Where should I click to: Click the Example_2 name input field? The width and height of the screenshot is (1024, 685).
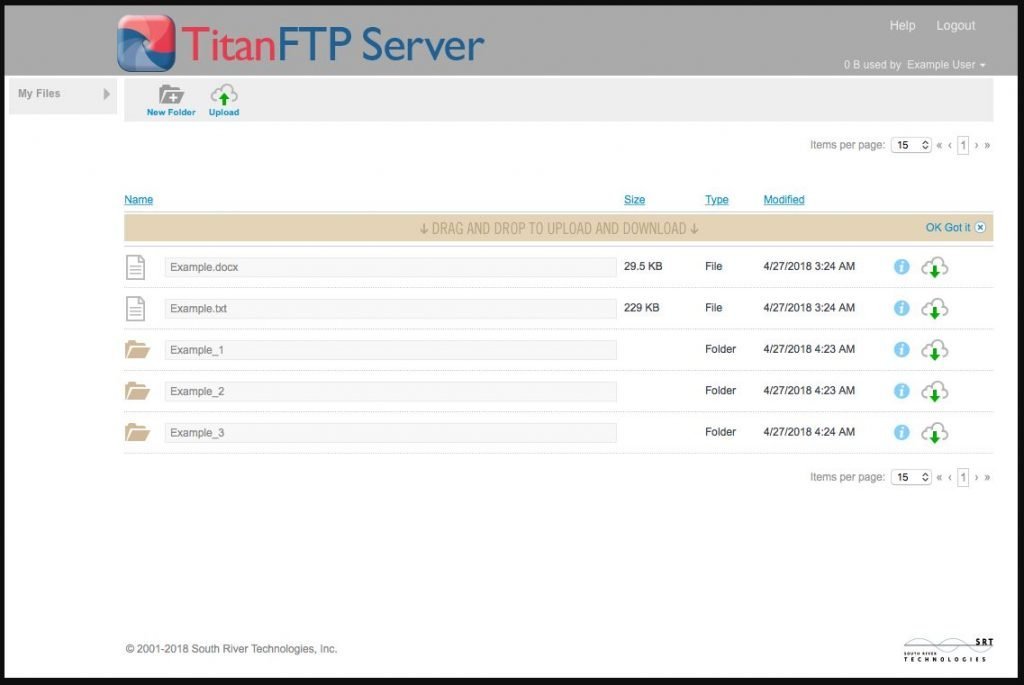pos(390,391)
